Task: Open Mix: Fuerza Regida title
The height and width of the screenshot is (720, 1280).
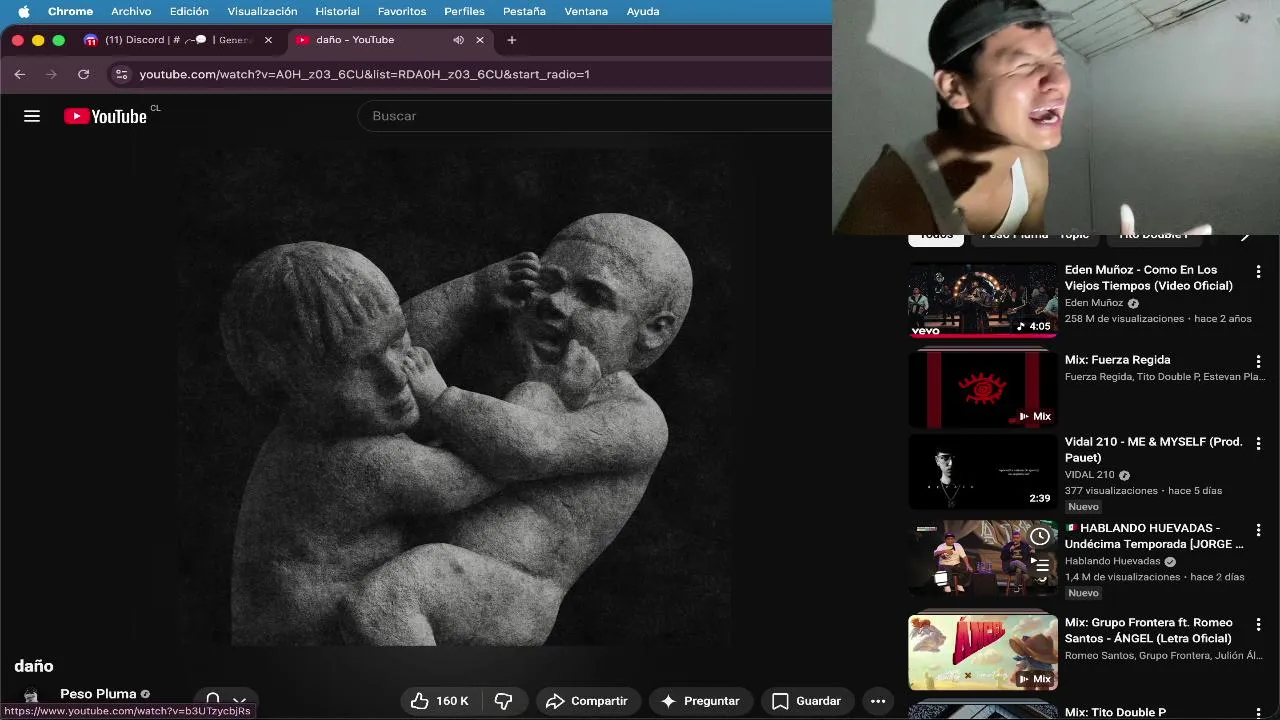Action: coord(1117,360)
